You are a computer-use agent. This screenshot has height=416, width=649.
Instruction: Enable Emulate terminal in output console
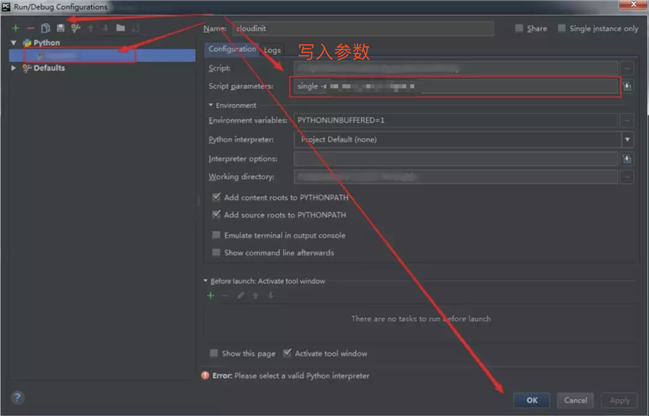pos(216,235)
